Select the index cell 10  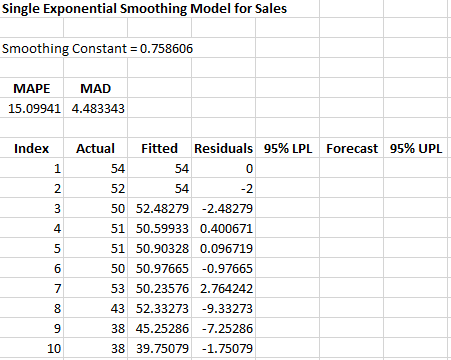(32, 349)
